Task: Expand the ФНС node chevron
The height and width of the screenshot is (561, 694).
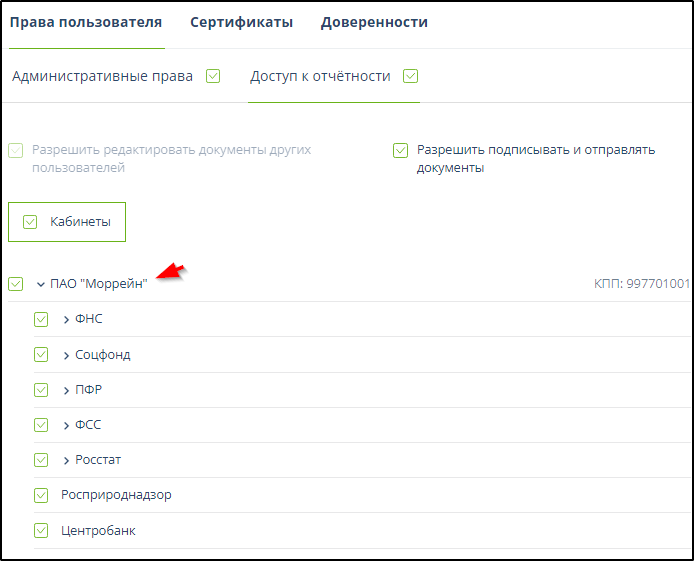Action: [66, 320]
